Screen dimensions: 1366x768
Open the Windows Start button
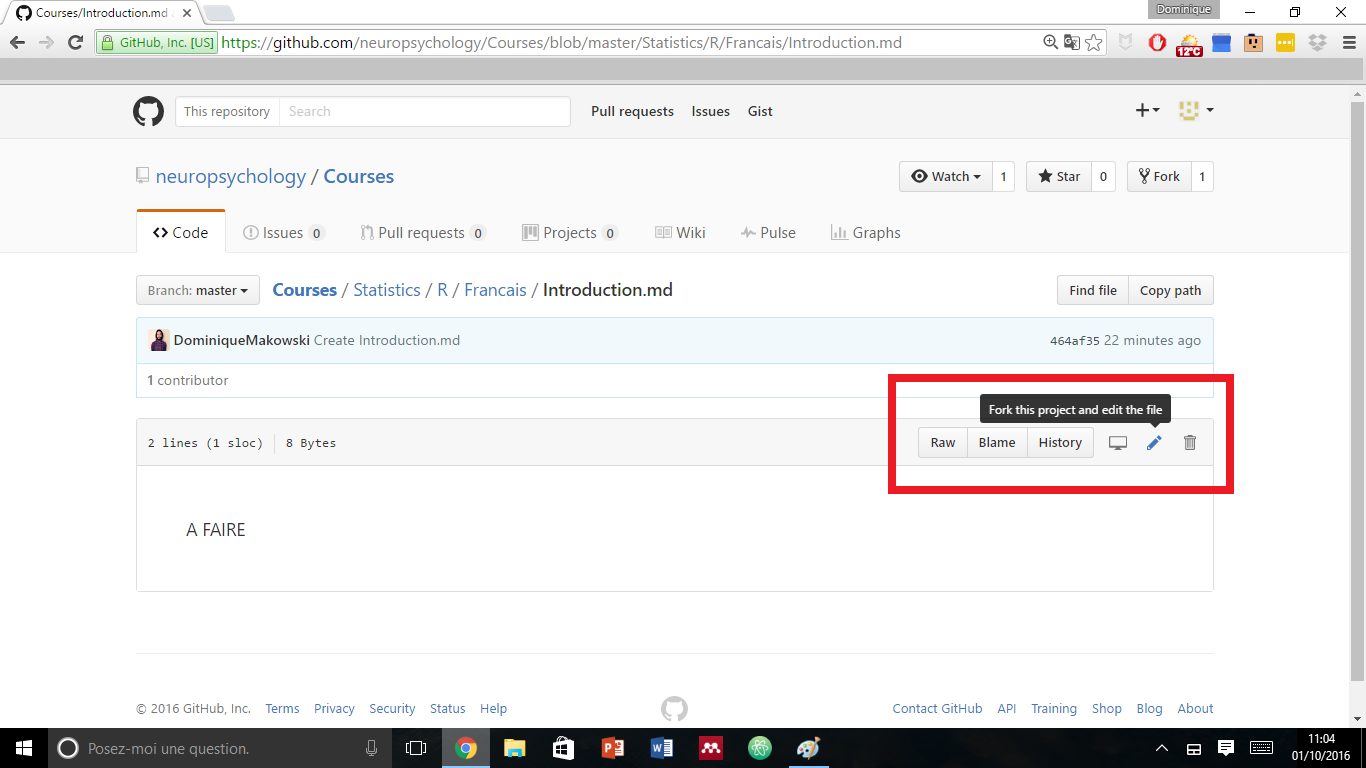click(x=23, y=748)
